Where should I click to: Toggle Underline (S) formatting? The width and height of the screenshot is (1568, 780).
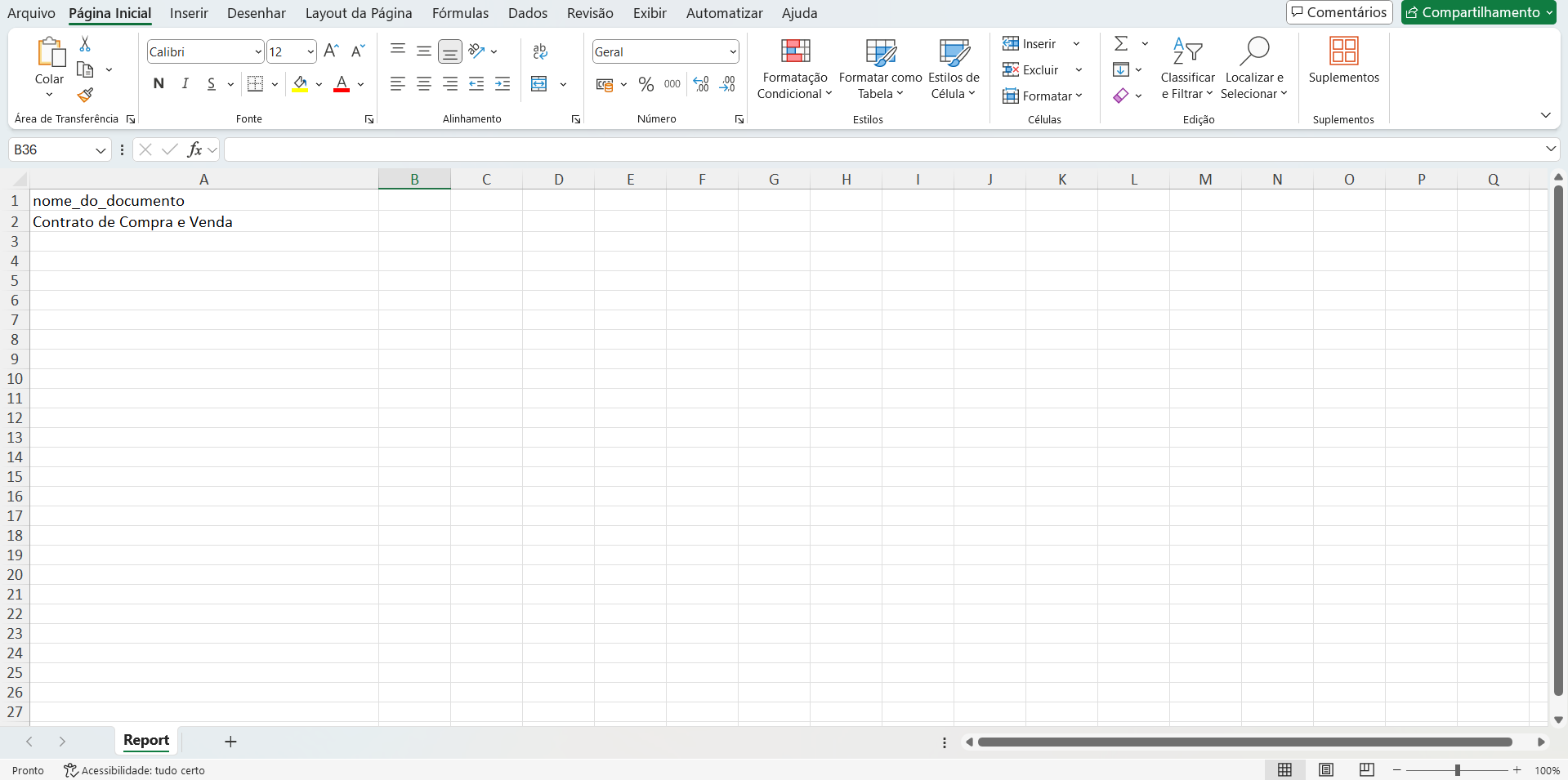(x=212, y=83)
